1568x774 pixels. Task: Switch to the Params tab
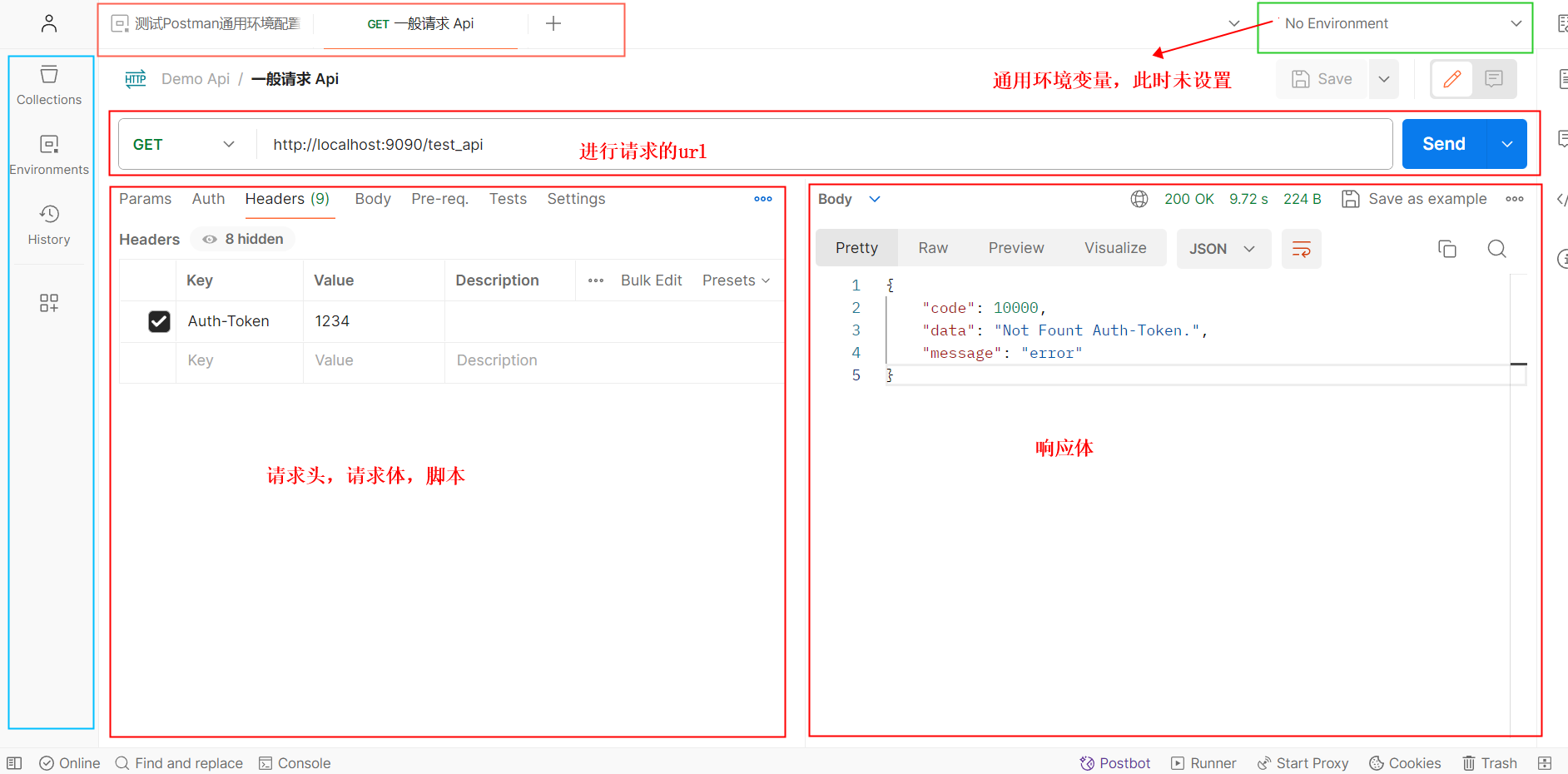pyautogui.click(x=145, y=199)
